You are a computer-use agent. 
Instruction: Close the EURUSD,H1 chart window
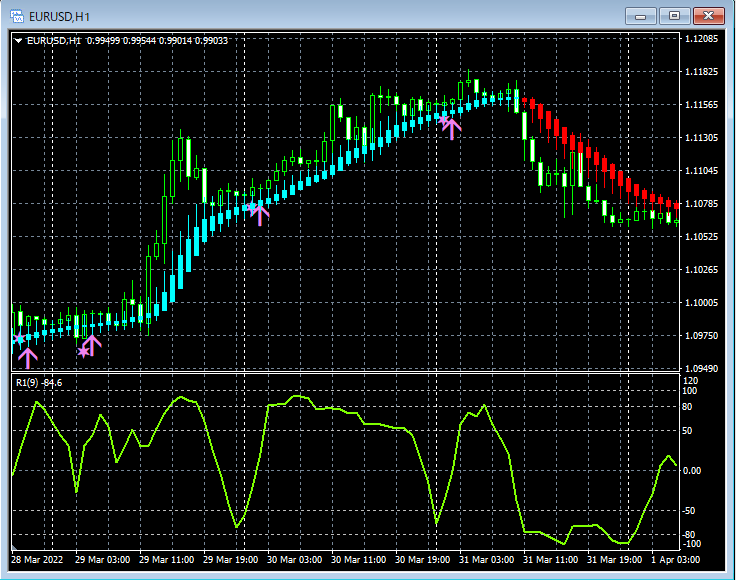708,16
